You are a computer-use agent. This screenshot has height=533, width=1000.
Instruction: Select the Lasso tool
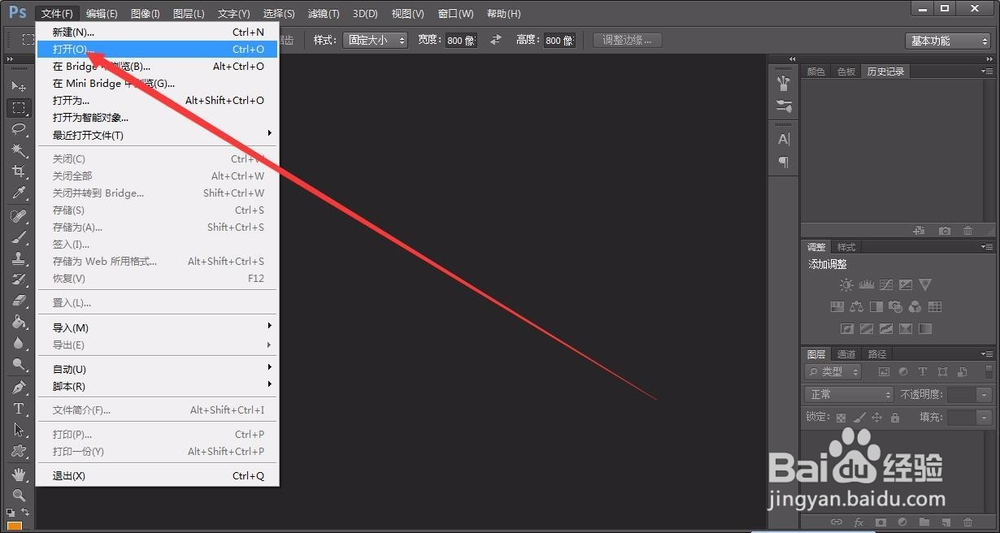(x=18, y=129)
